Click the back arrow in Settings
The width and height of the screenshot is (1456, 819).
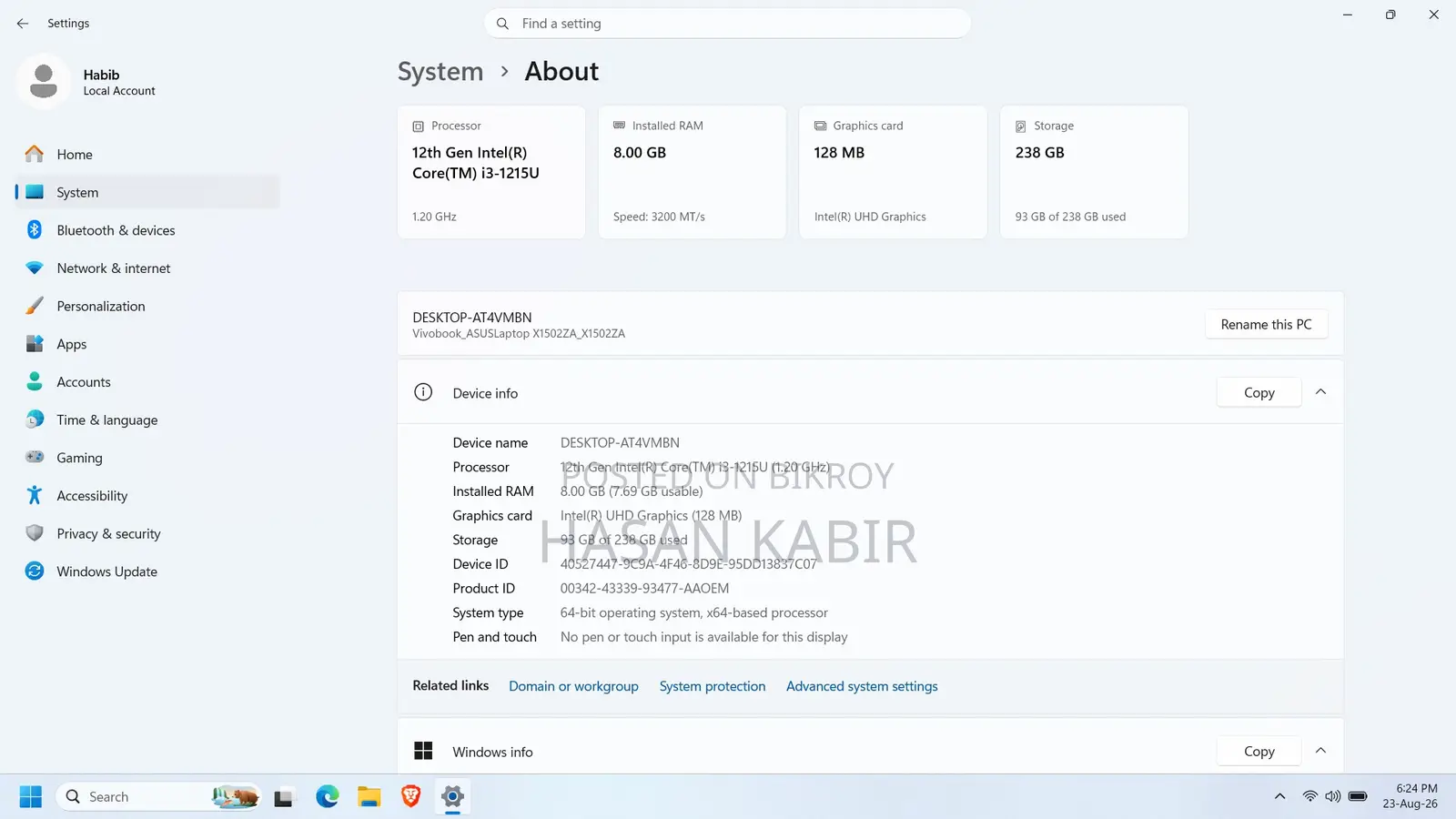23,24
